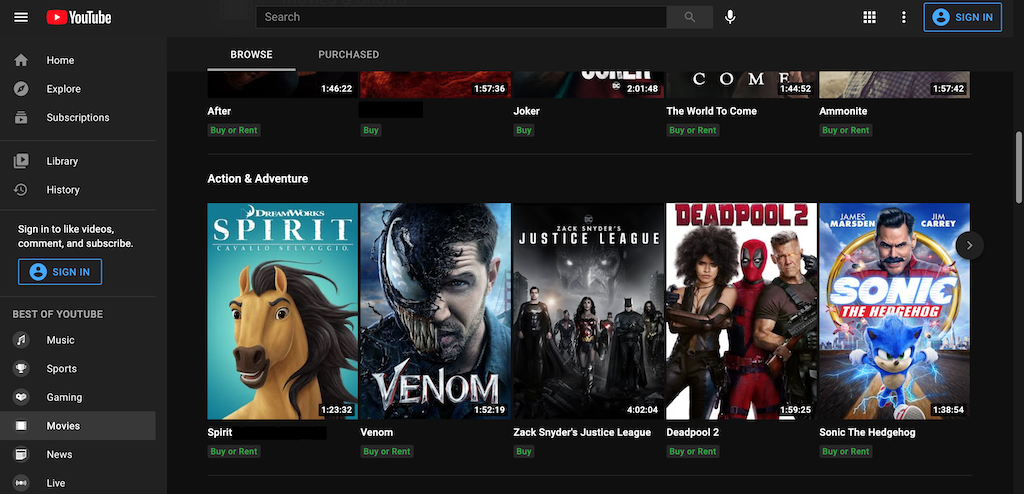This screenshot has width=1024, height=494.
Task: Start voice search with microphone icon
Action: click(x=730, y=17)
